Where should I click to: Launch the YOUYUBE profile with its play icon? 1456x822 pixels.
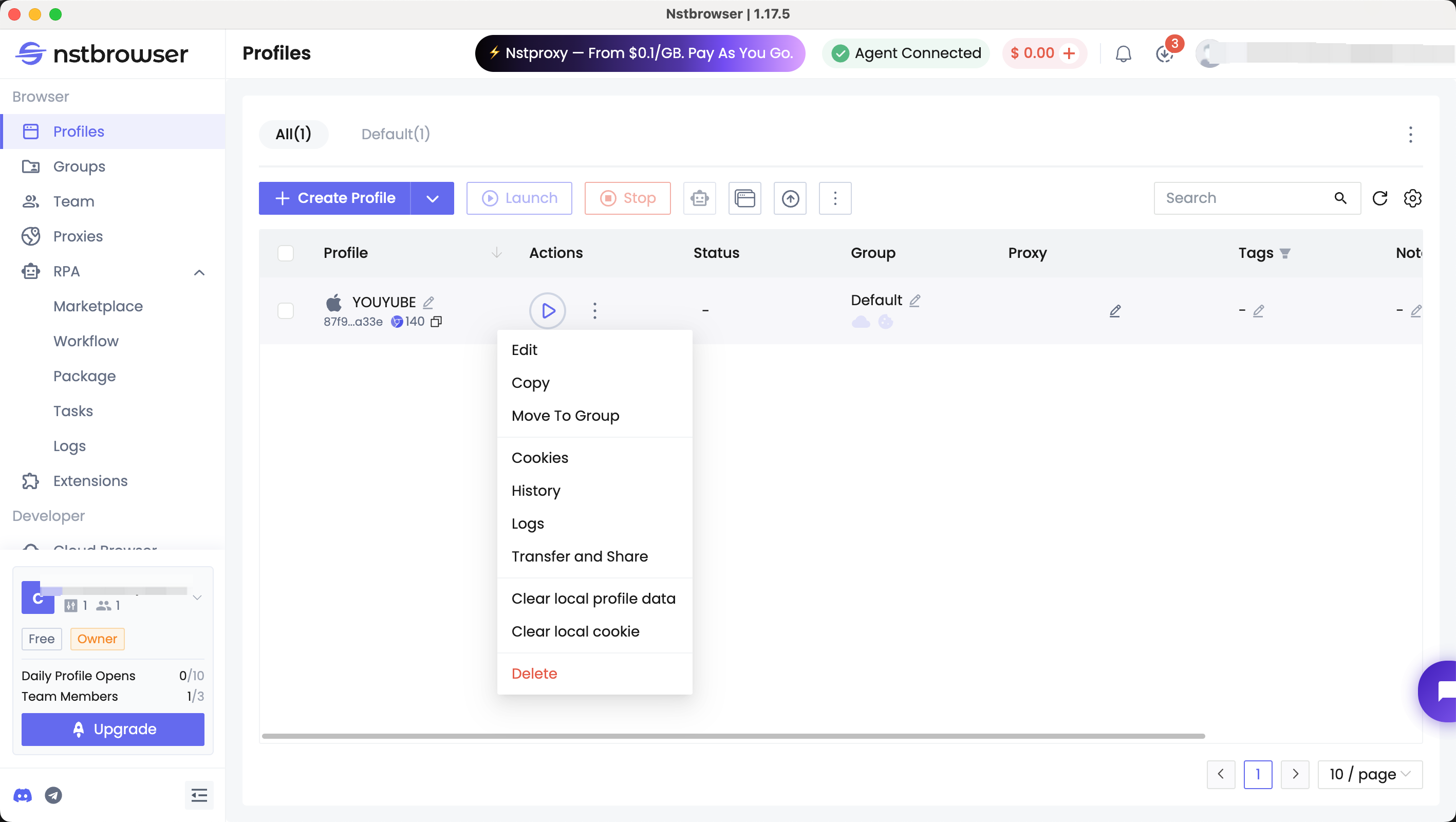tap(547, 310)
